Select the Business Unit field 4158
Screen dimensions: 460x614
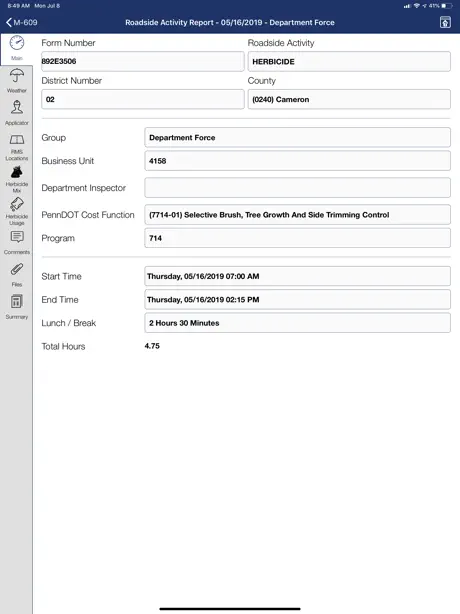pyautogui.click(x=297, y=161)
